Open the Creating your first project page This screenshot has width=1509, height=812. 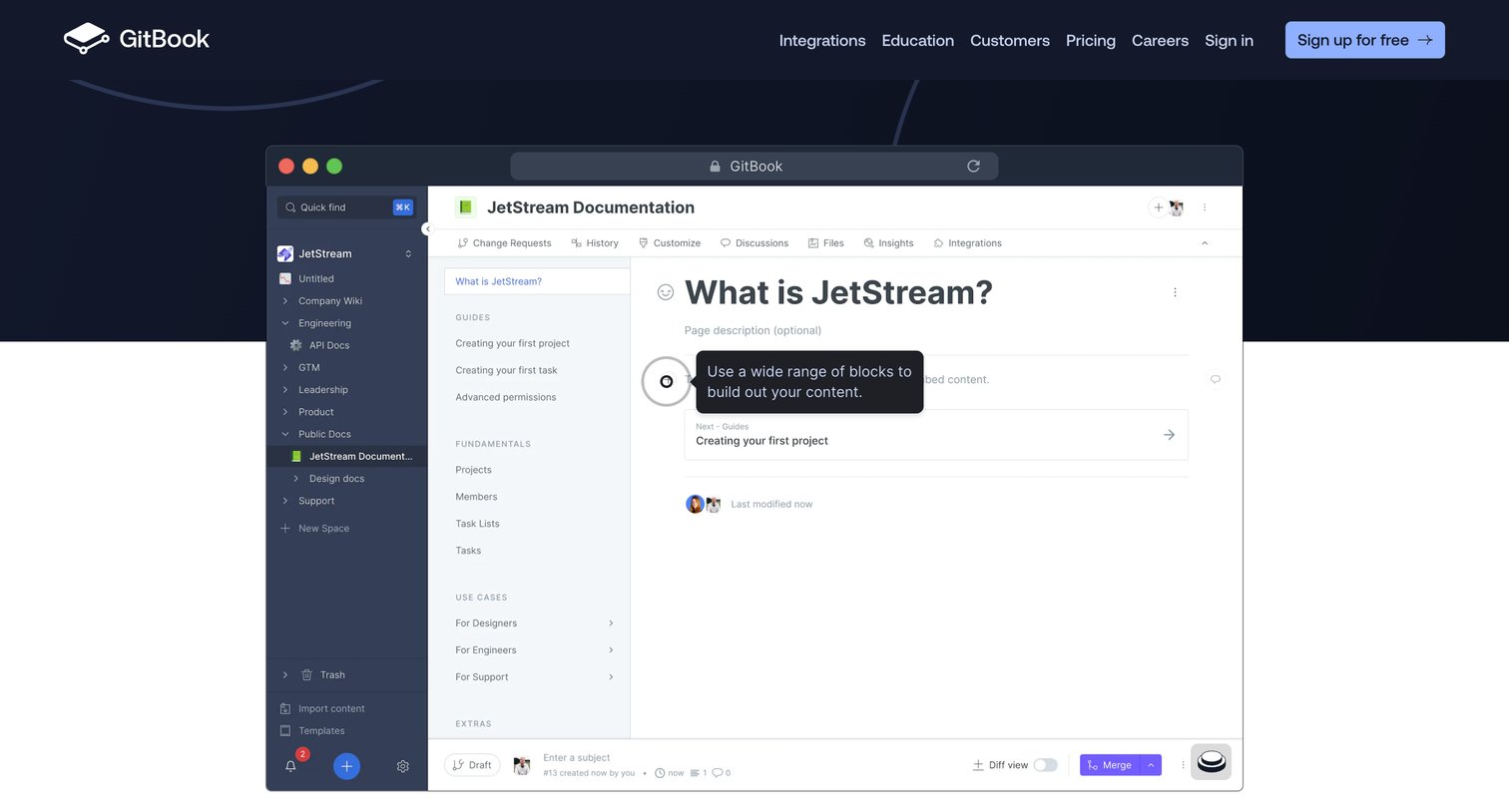point(512,343)
